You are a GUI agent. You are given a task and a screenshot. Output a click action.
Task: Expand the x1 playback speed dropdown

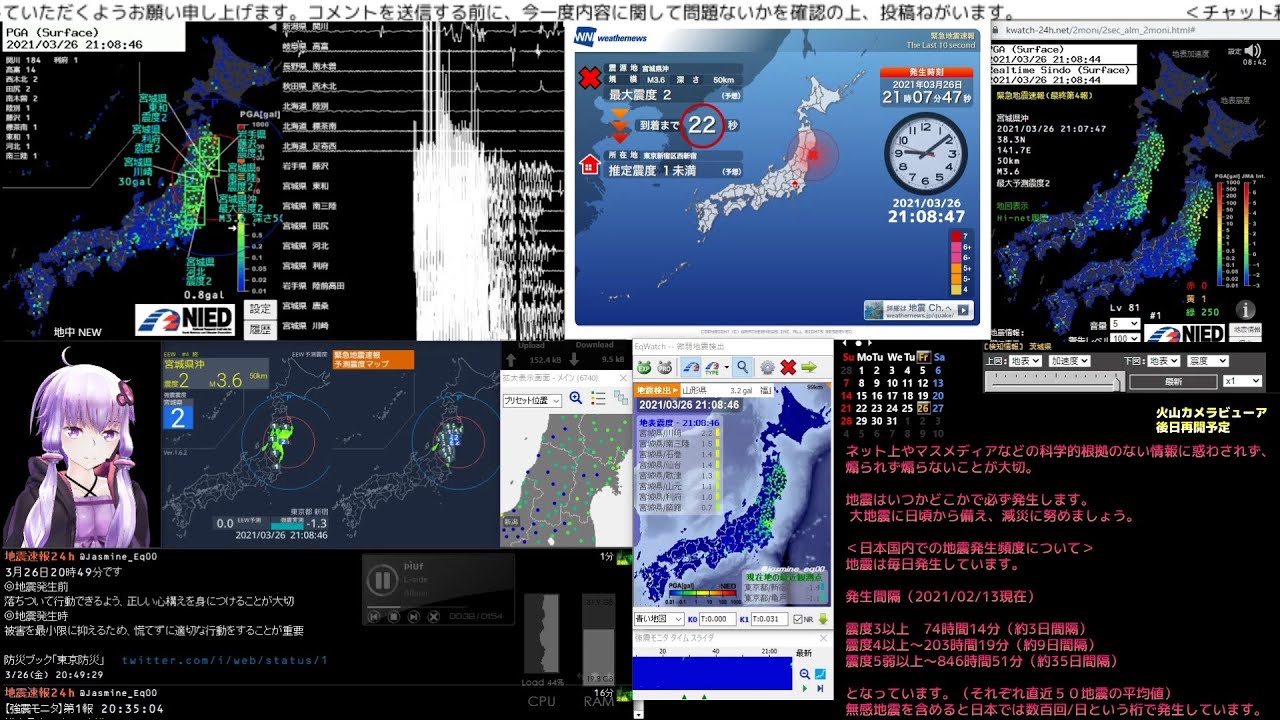1243,381
